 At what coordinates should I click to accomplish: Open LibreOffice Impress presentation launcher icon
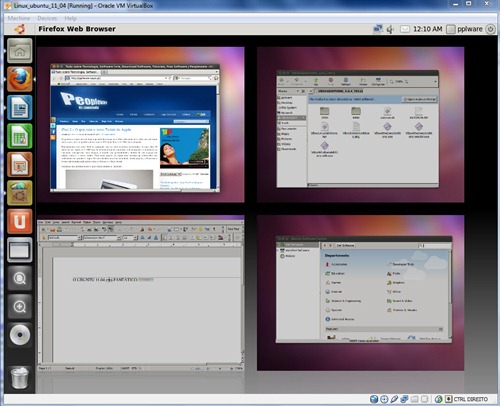[20, 165]
